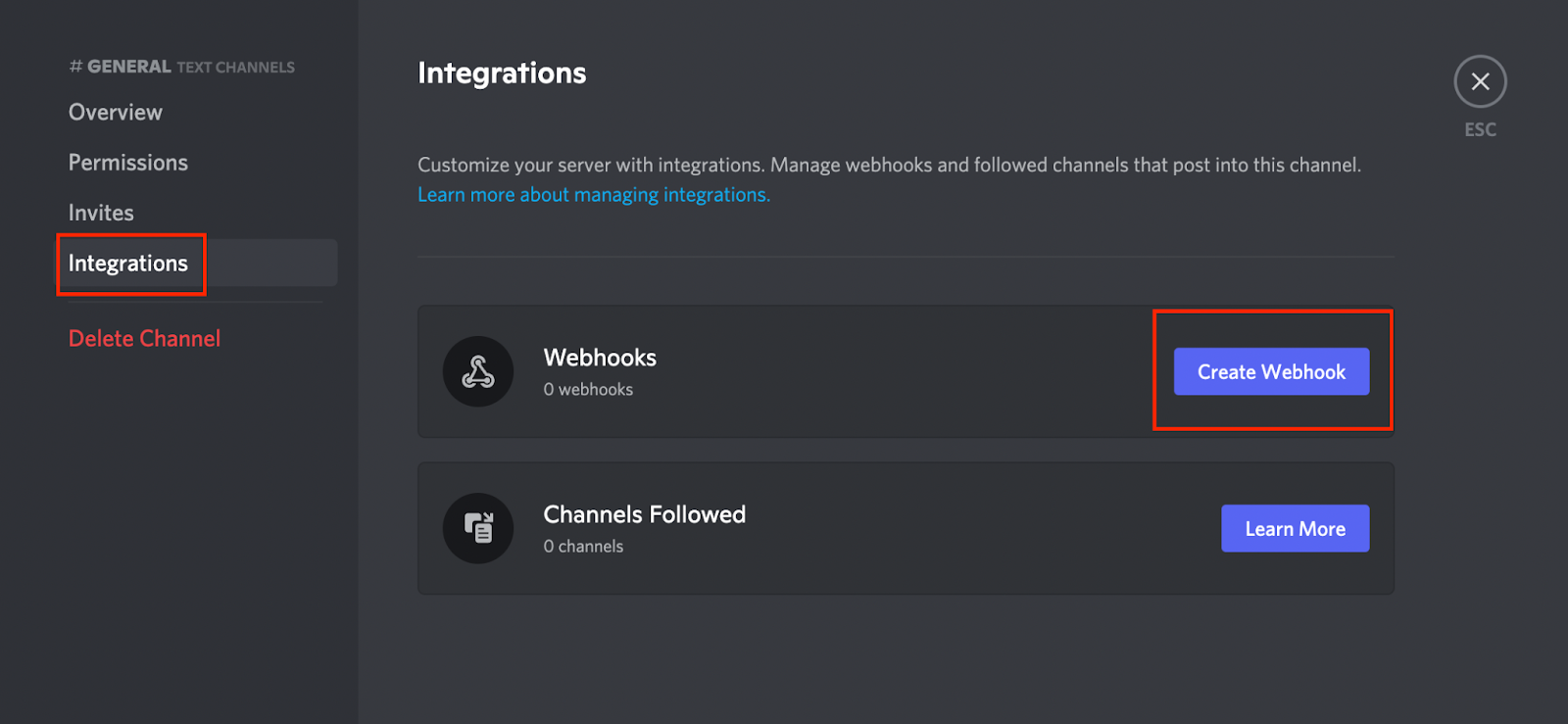This screenshot has height=724, width=1568.
Task: Click the Webhooks circular icon
Action: click(478, 371)
